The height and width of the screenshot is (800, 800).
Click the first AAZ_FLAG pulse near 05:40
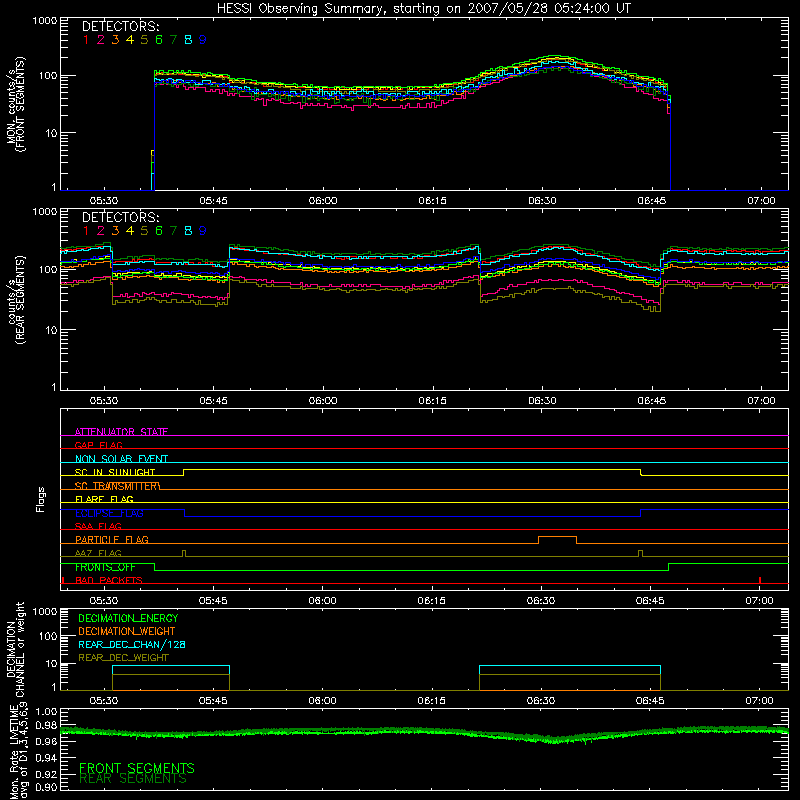click(184, 553)
